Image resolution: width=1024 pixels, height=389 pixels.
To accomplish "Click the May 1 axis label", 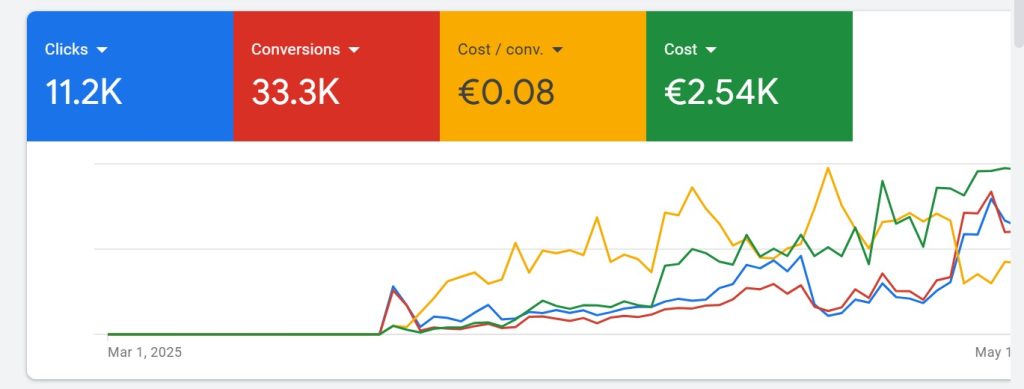I will coord(993,352).
